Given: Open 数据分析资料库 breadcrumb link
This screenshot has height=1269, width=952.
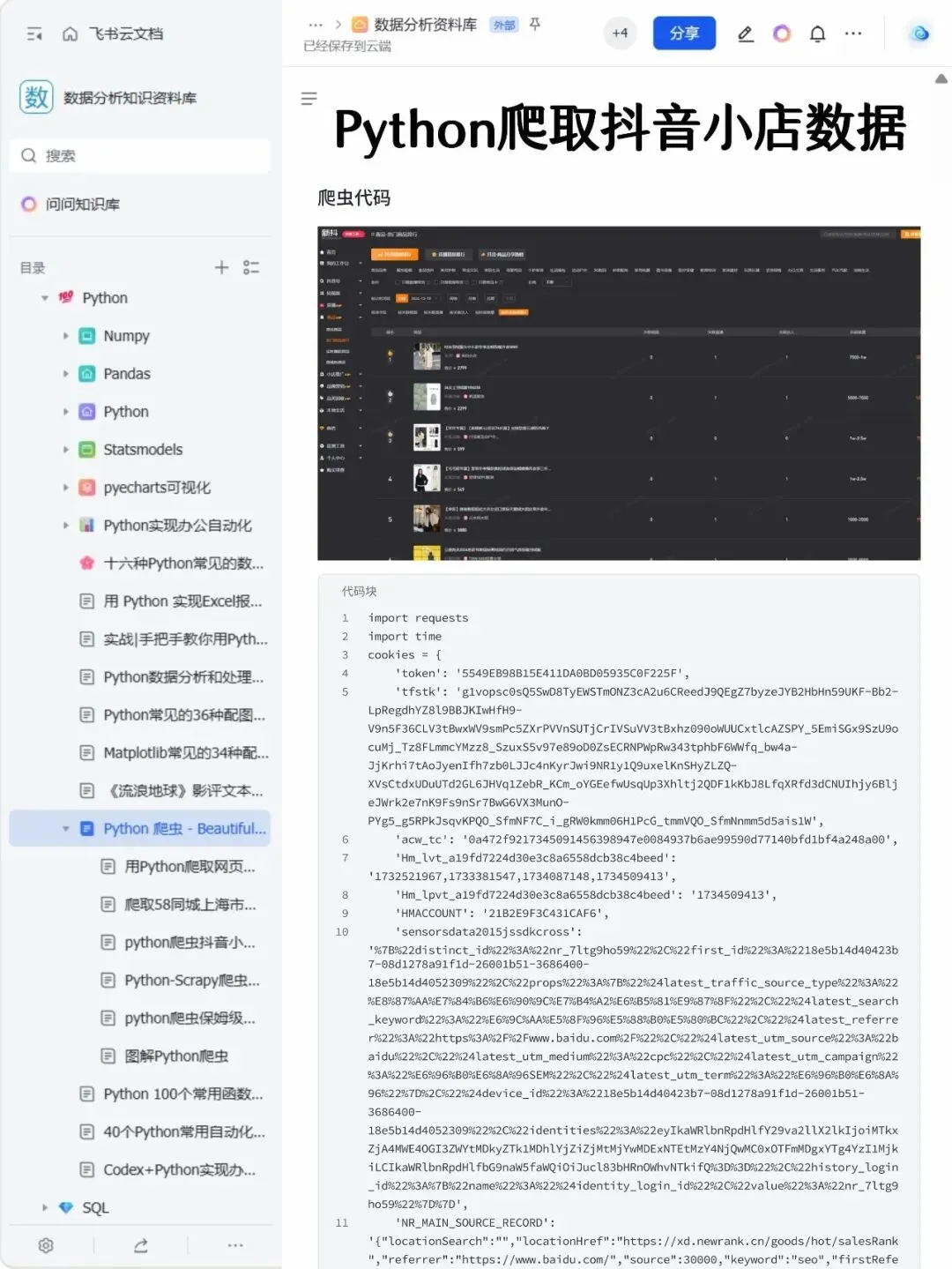Looking at the screenshot, I should [x=425, y=25].
